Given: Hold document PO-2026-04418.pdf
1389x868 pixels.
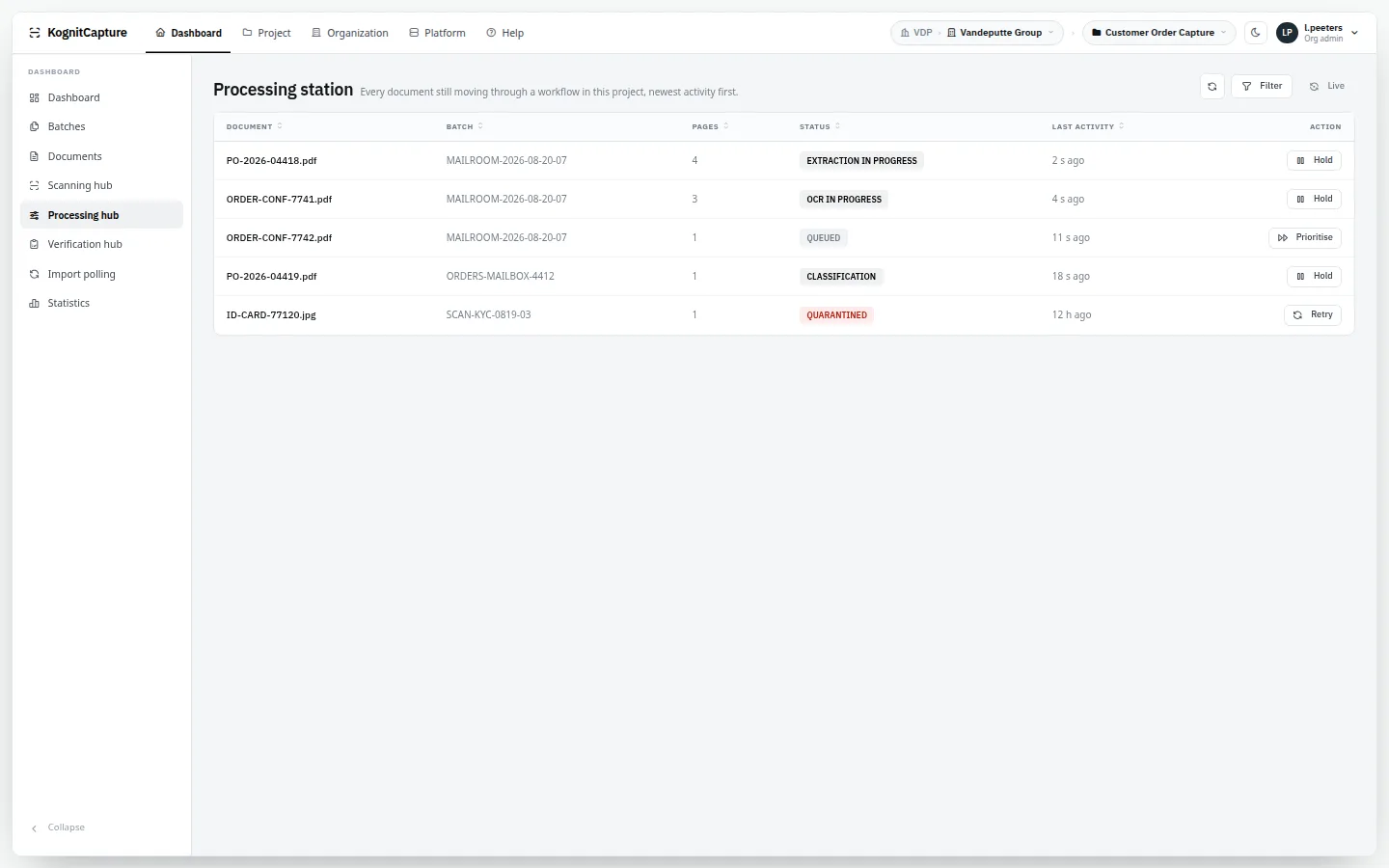Looking at the screenshot, I should point(1314,160).
